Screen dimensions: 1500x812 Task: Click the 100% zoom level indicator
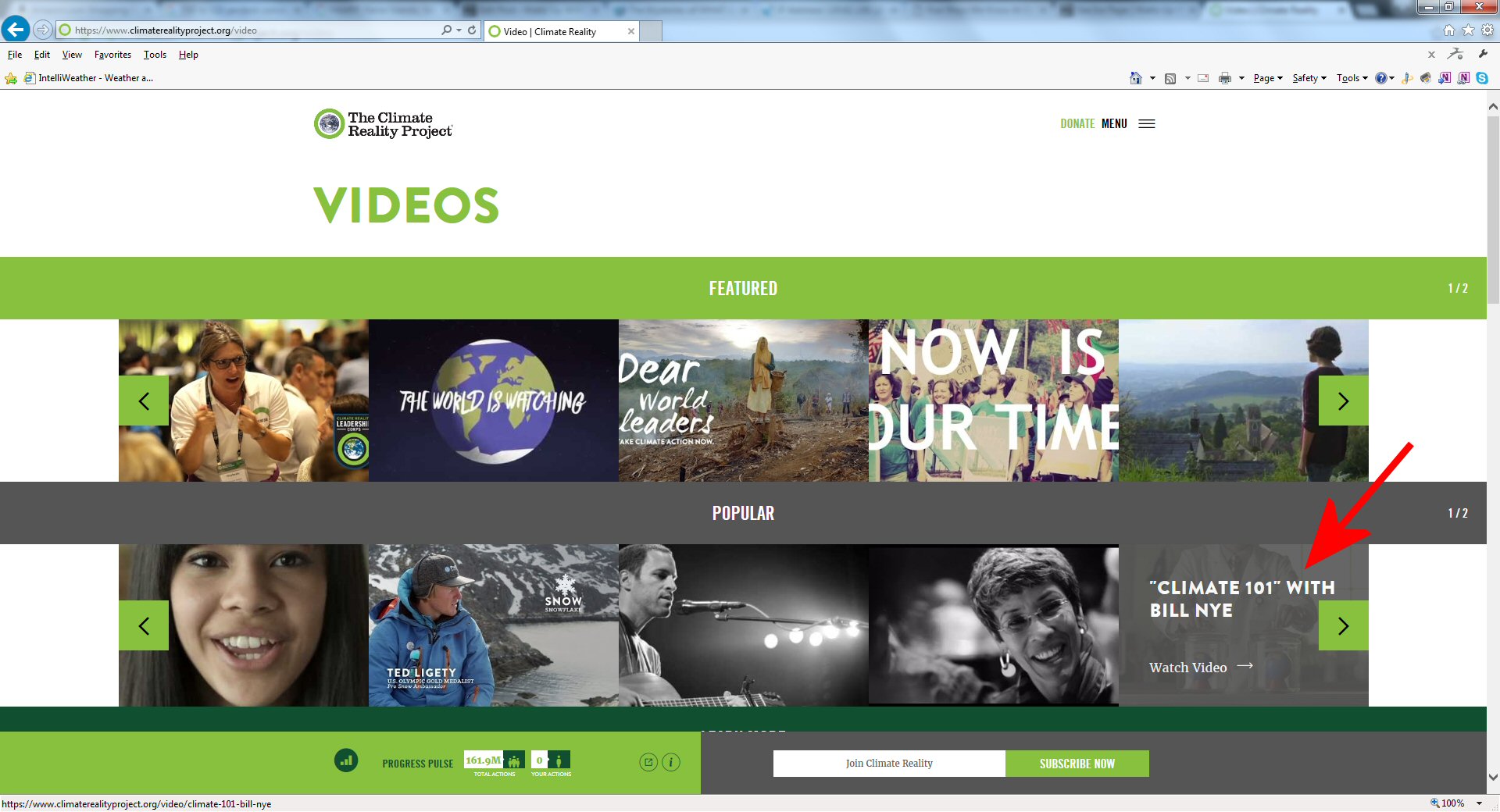pos(1448,803)
